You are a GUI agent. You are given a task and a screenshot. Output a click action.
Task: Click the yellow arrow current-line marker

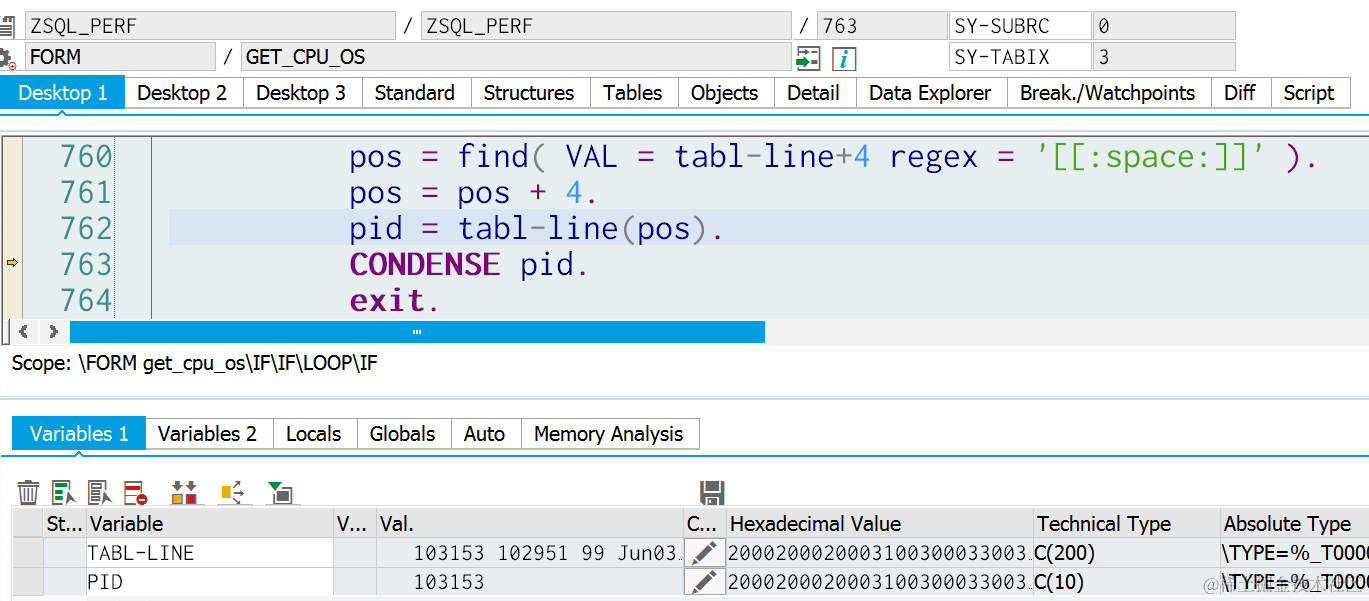(12, 263)
